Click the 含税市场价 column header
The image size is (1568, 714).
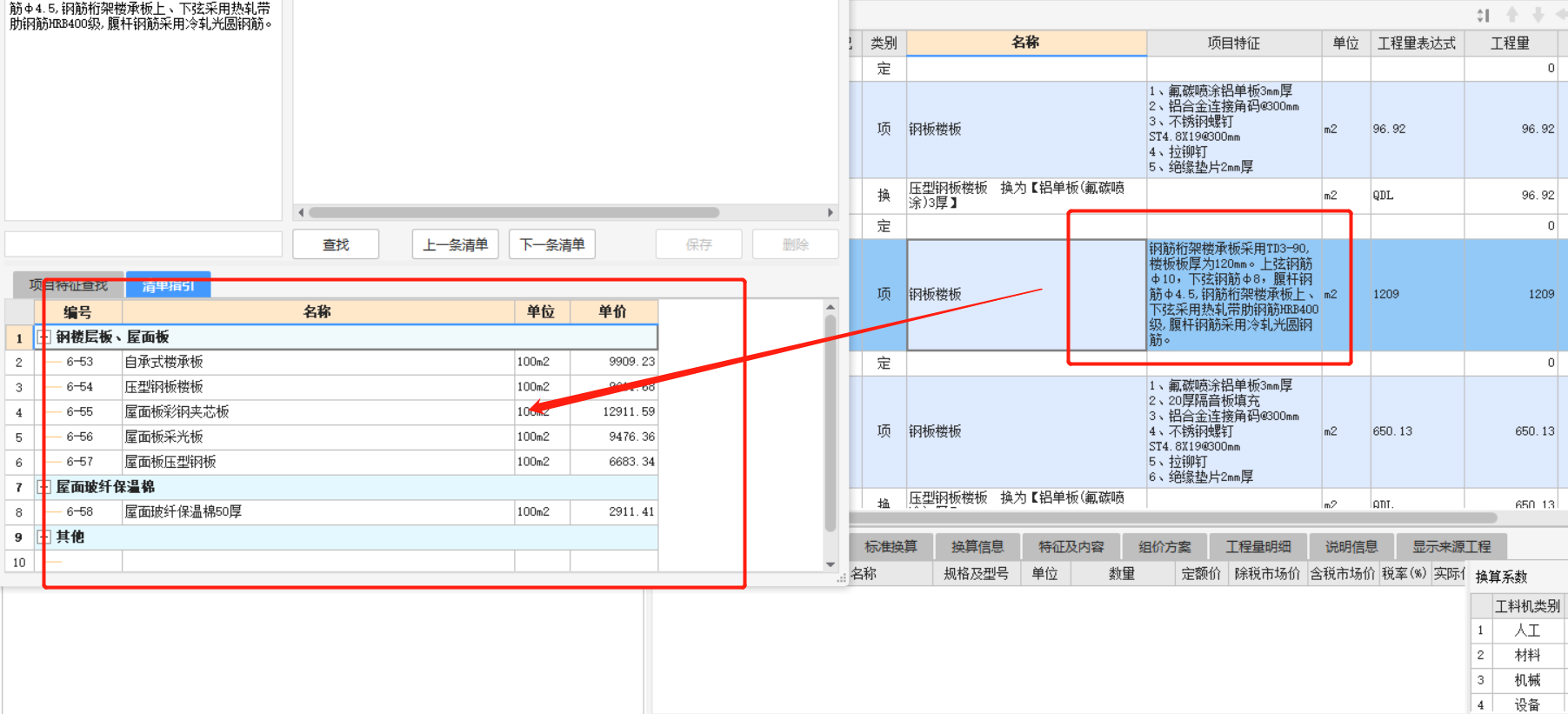(1343, 573)
